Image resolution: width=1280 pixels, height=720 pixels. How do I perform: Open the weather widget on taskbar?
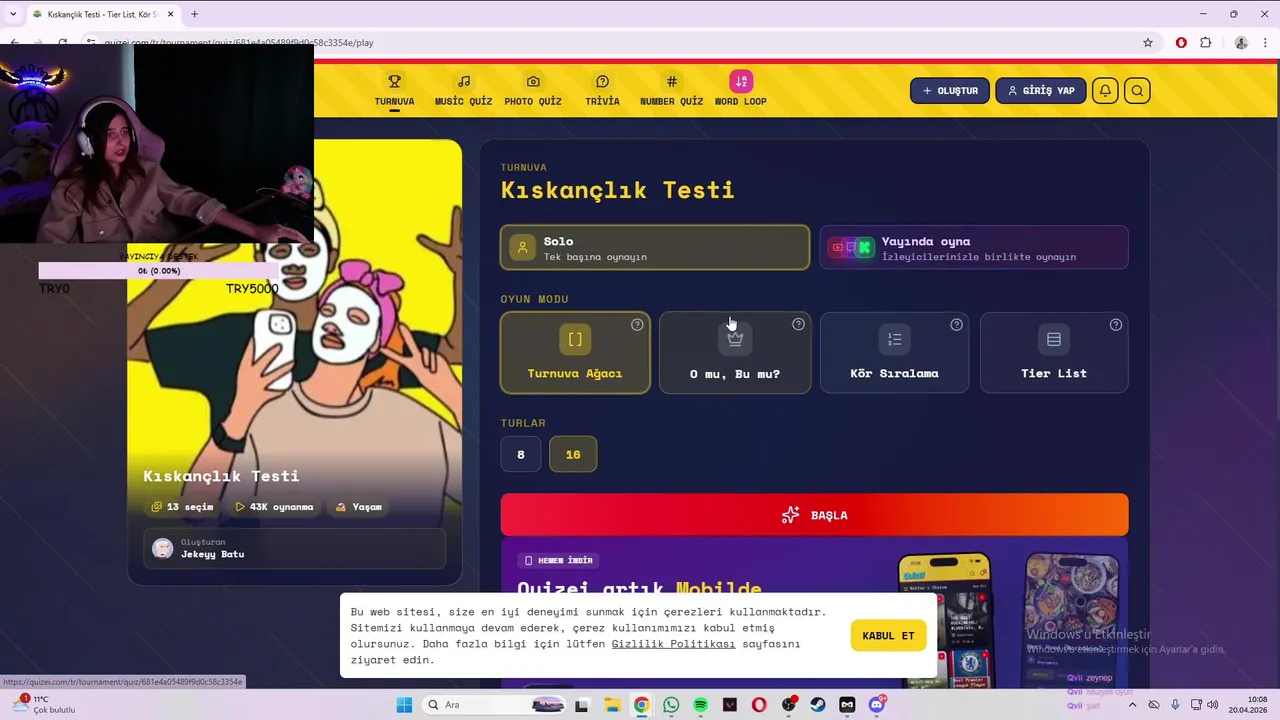[42, 705]
